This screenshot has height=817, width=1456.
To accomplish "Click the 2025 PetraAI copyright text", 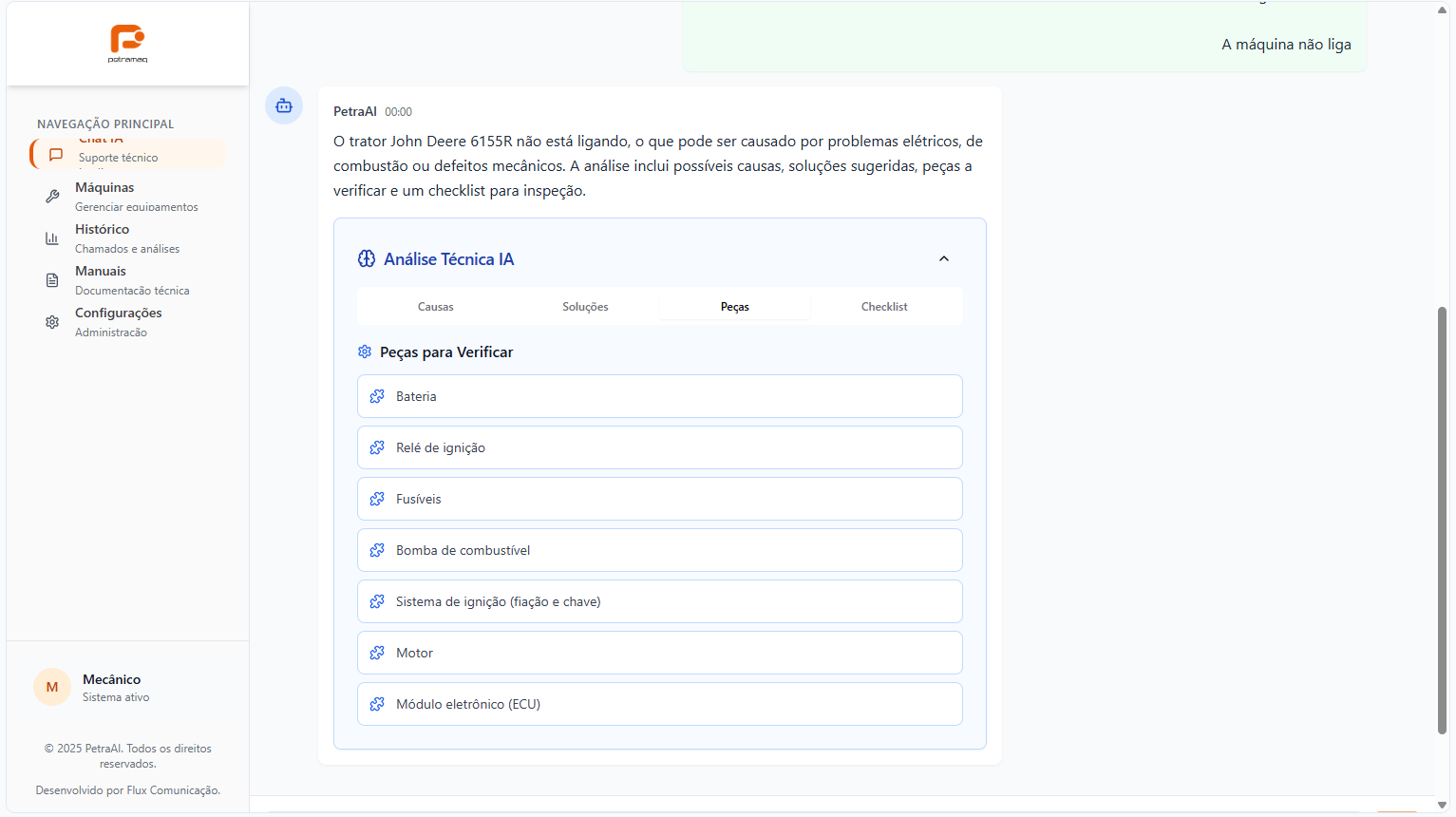I will [128, 756].
